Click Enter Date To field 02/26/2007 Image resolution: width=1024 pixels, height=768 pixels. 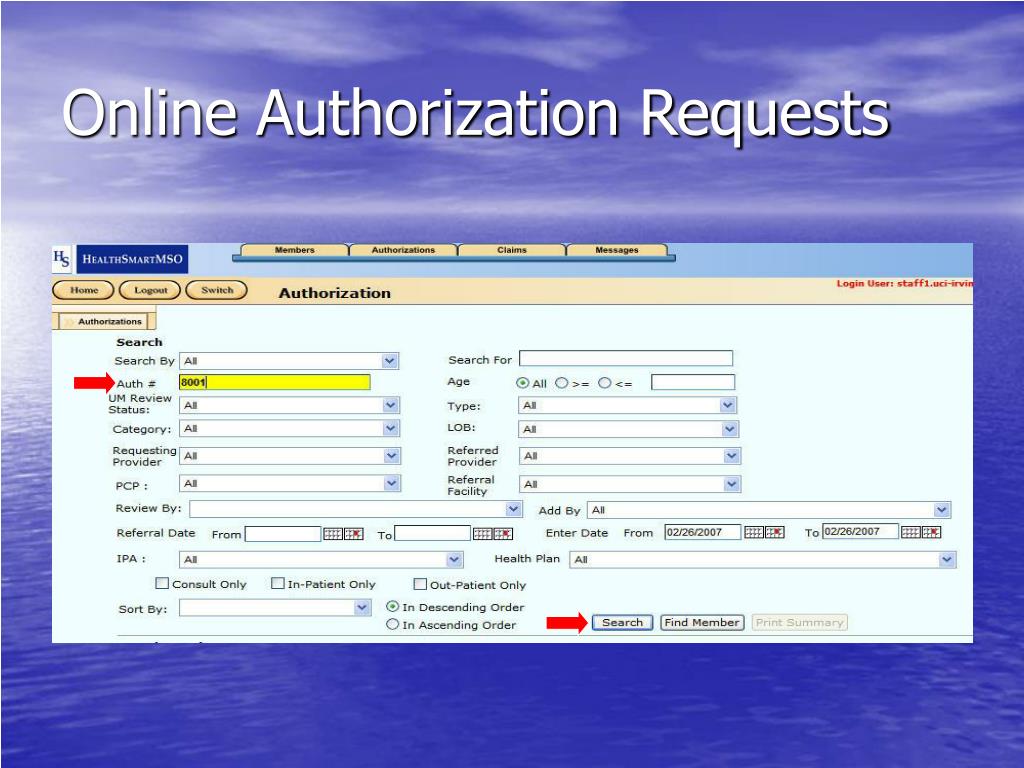pos(860,532)
